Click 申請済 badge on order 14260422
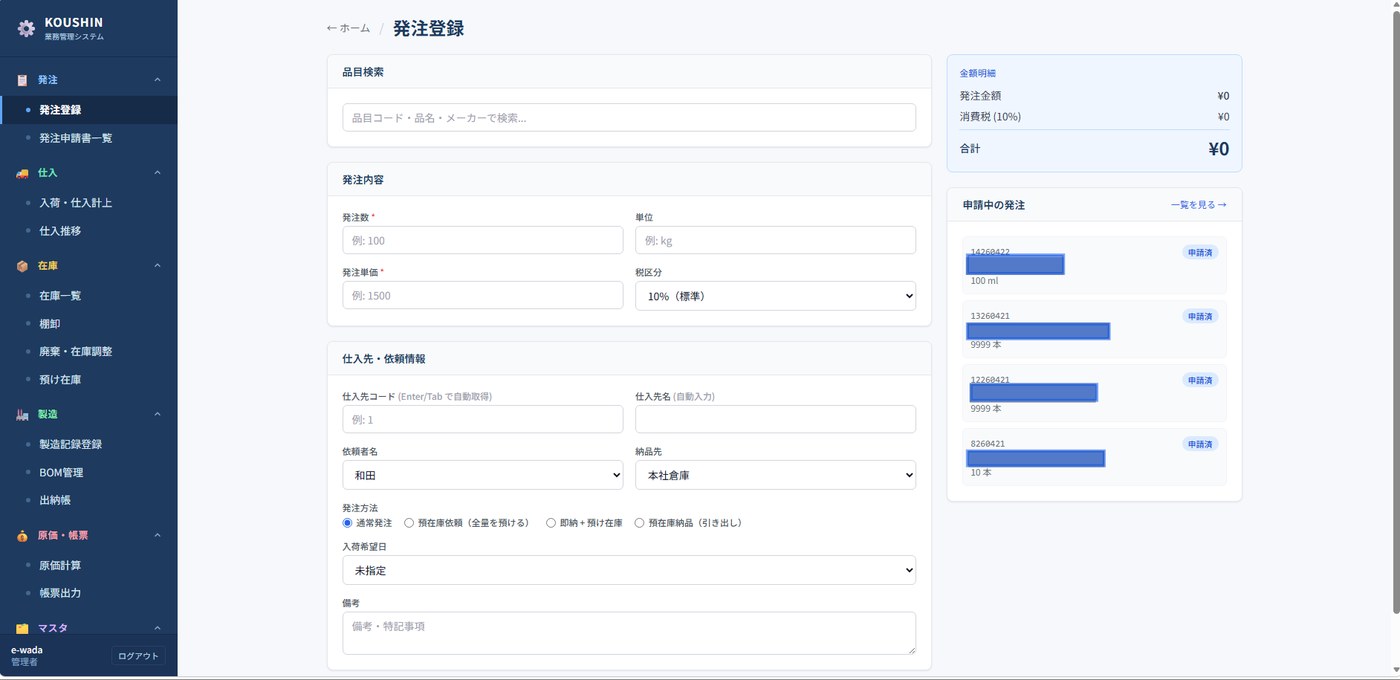The image size is (1400, 680). (x=1200, y=252)
